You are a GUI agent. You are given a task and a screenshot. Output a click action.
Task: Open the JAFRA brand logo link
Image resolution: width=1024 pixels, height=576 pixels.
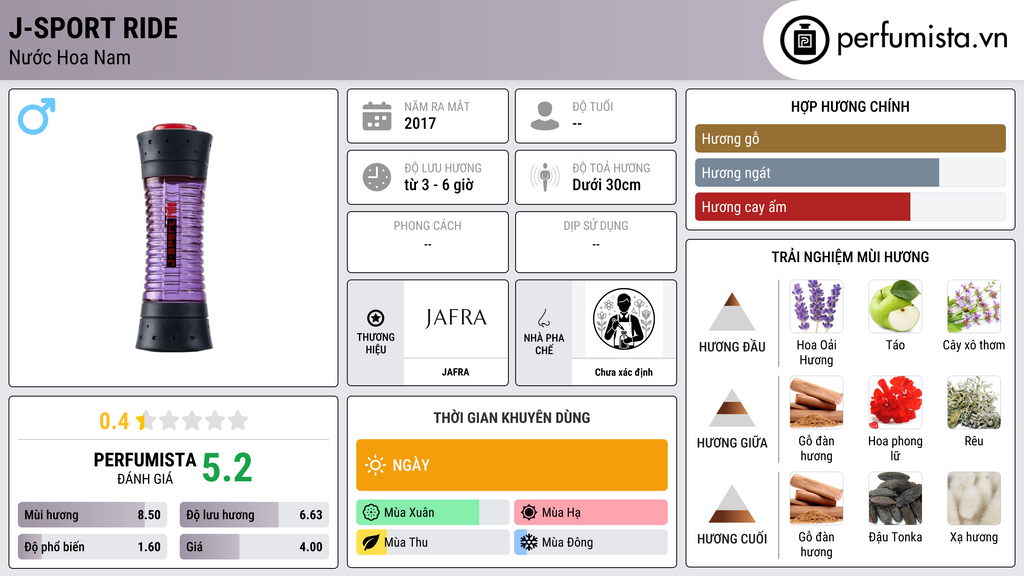[x=456, y=319]
